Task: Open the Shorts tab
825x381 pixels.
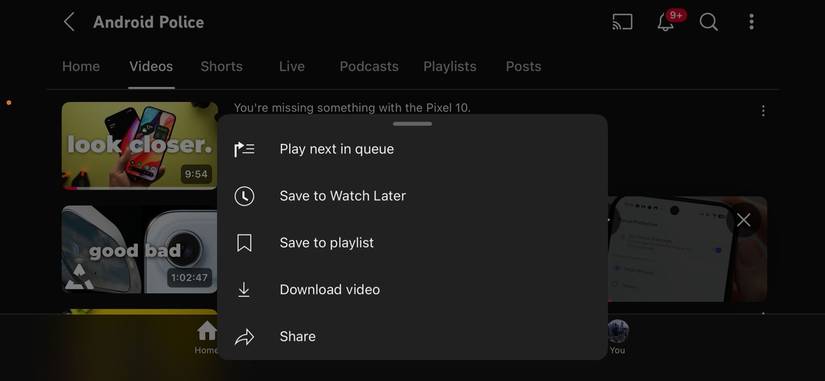Action: pyautogui.click(x=222, y=66)
